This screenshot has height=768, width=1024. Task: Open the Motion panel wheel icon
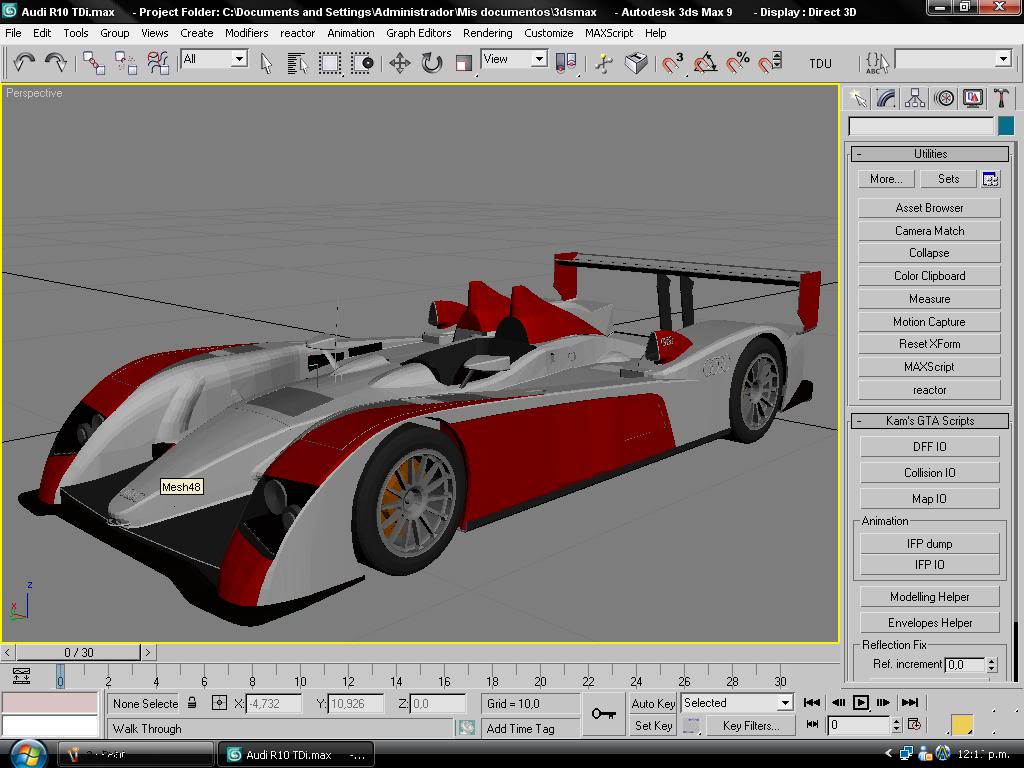[x=944, y=98]
